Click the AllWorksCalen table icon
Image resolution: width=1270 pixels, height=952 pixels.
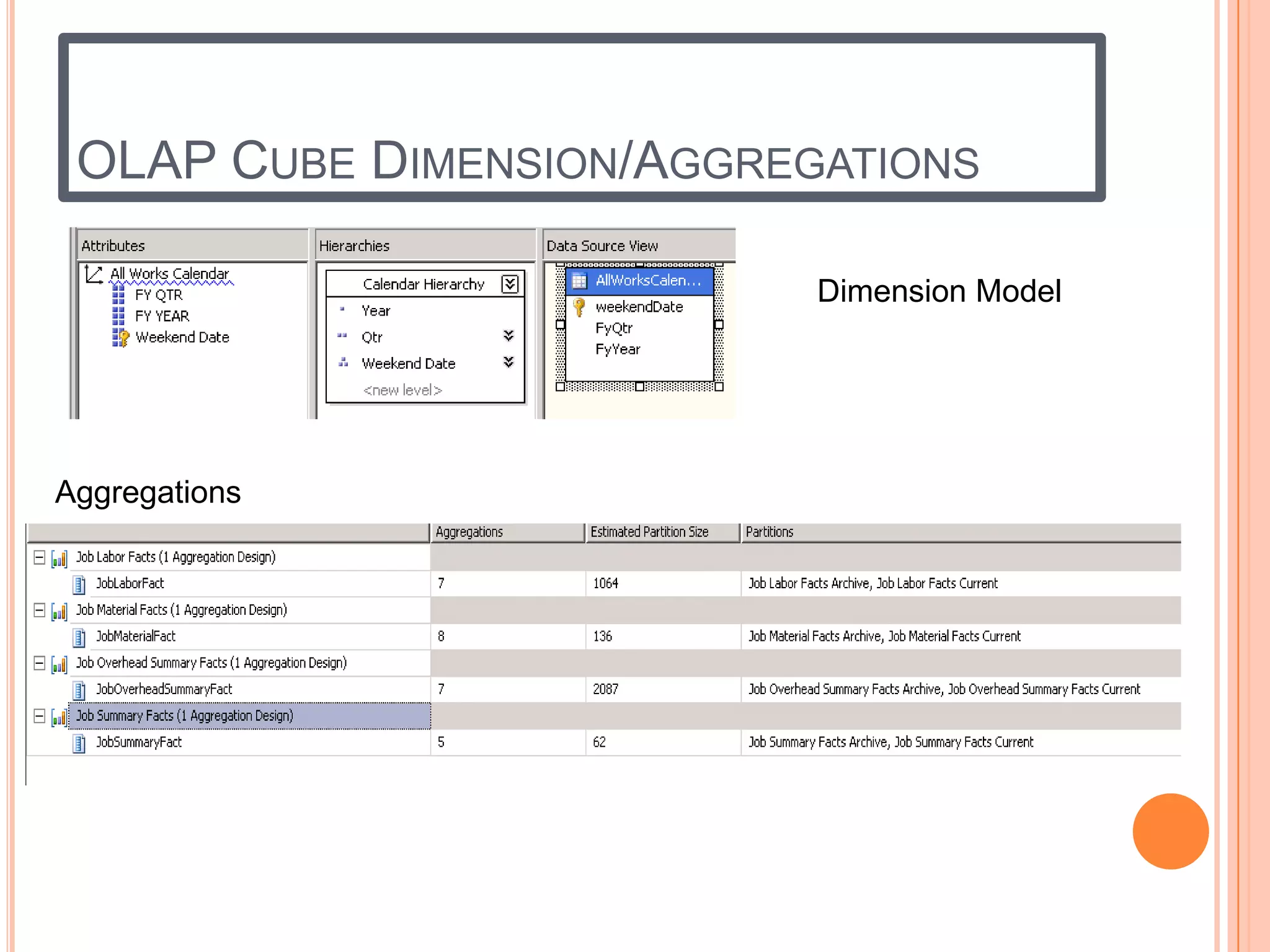click(579, 281)
